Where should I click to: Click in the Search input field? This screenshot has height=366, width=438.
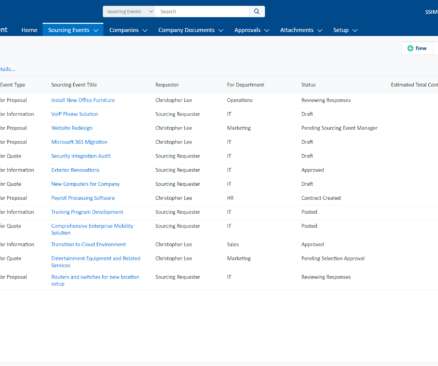pyautogui.click(x=204, y=11)
